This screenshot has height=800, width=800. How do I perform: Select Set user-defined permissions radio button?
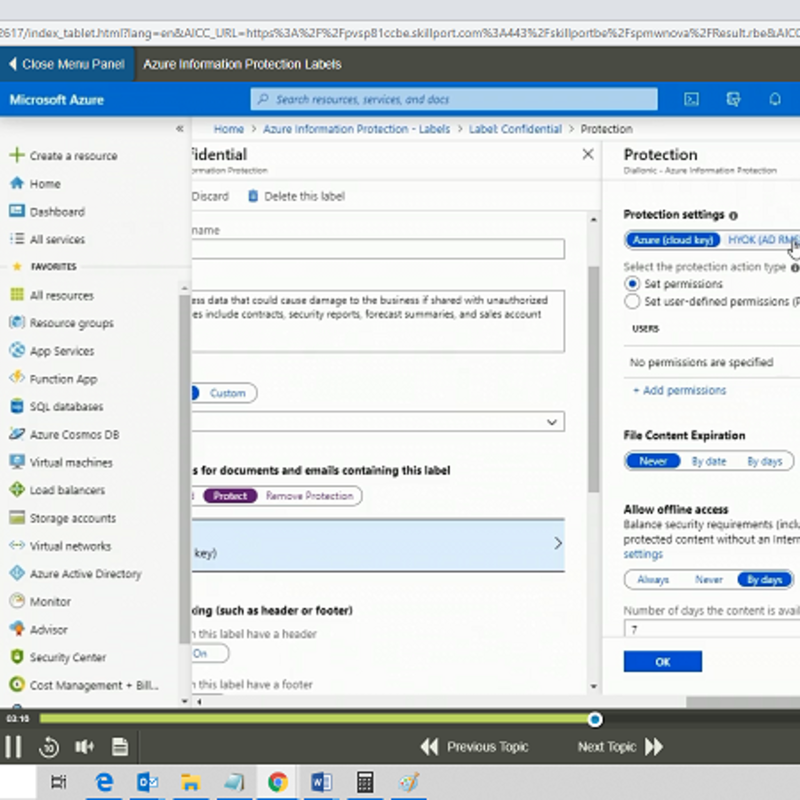(x=632, y=302)
